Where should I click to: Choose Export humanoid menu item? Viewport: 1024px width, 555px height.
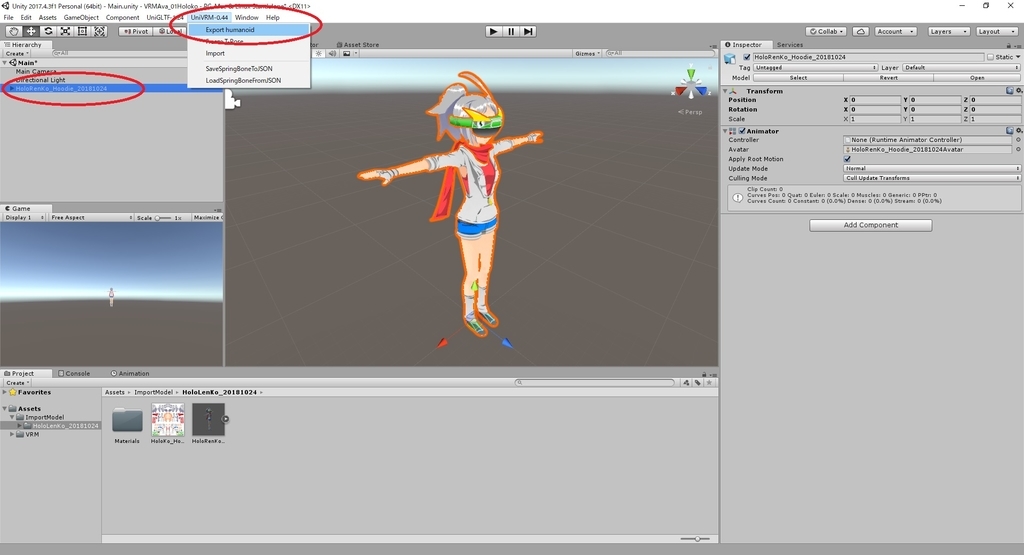(248, 29)
